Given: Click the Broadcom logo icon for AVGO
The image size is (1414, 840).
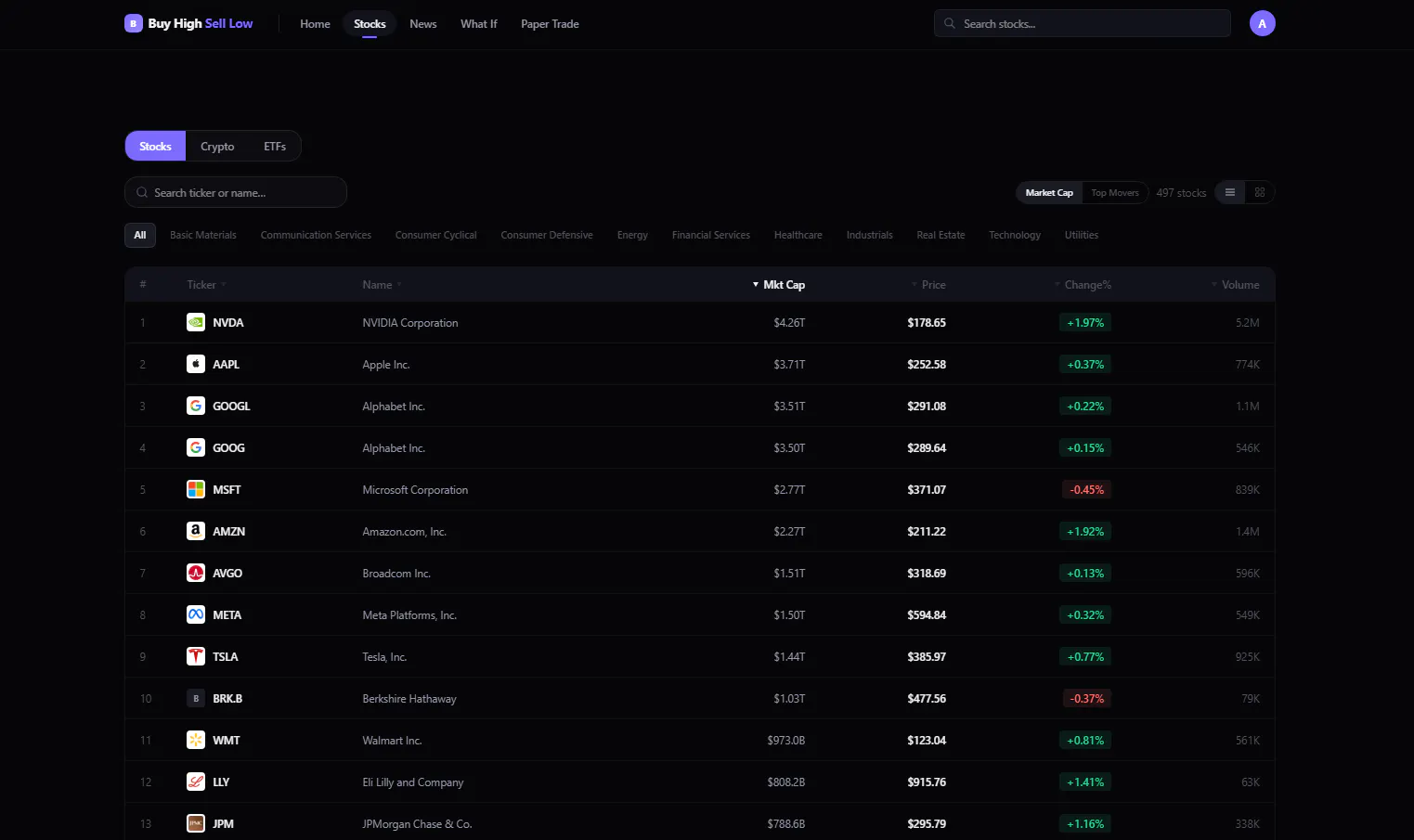Looking at the screenshot, I should (196, 573).
